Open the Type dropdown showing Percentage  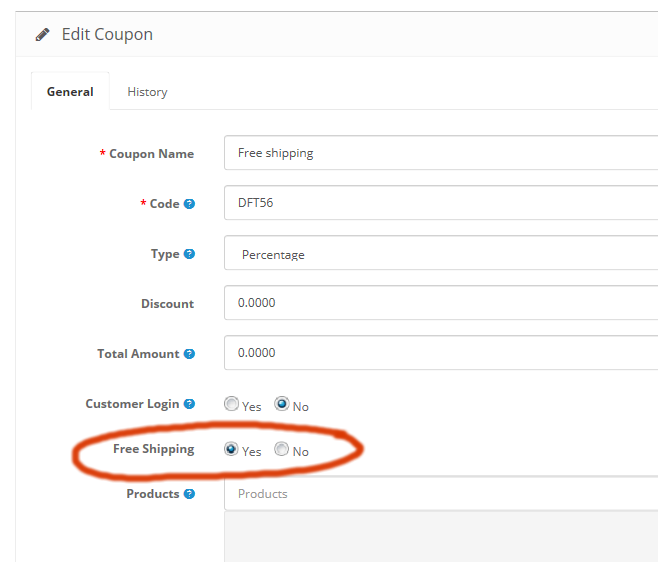[441, 253]
